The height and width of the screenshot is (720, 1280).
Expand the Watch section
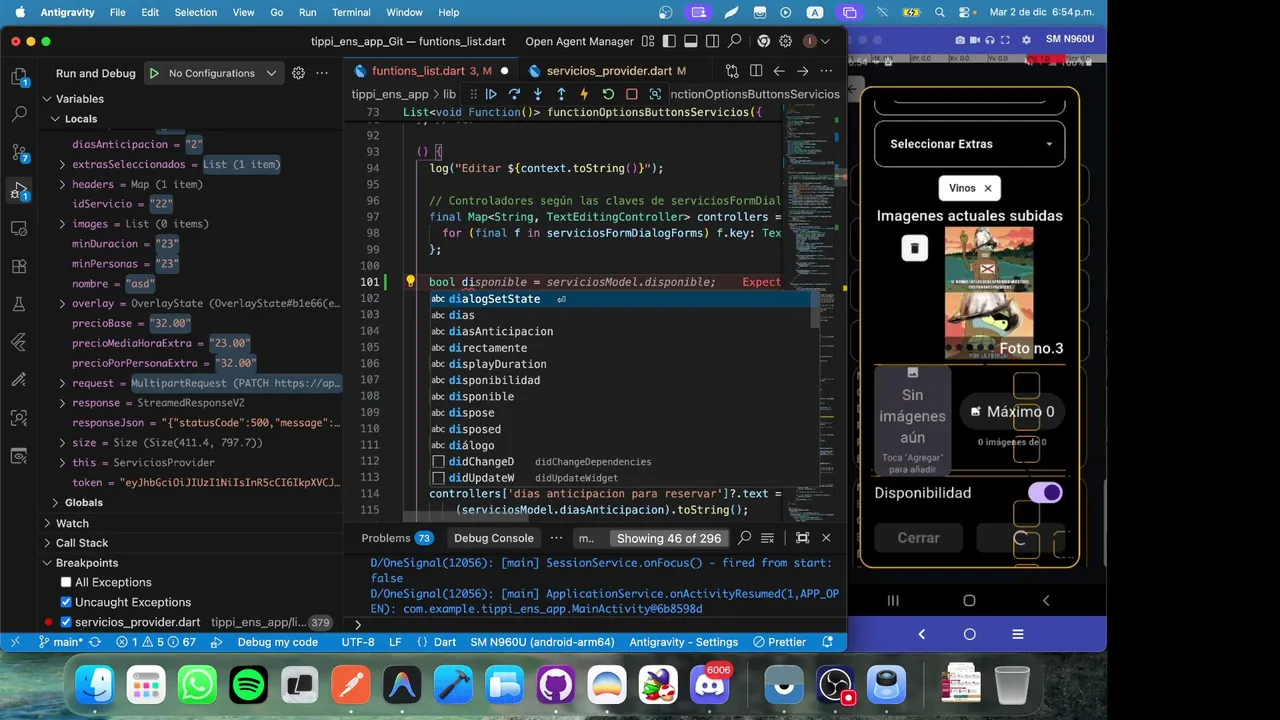click(x=47, y=523)
